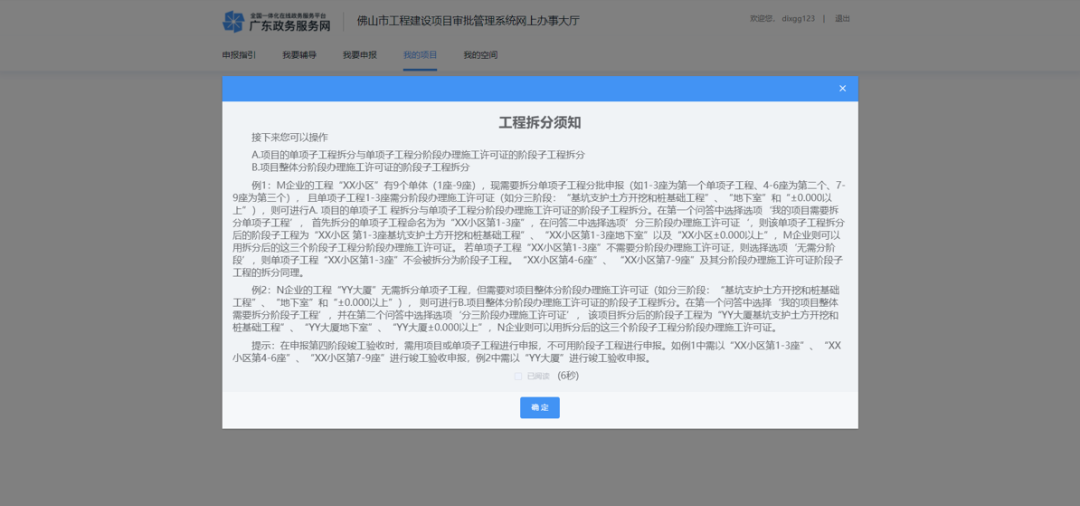Open the 我的空间 nav tab
This screenshot has height=506, width=1080.
[481, 55]
